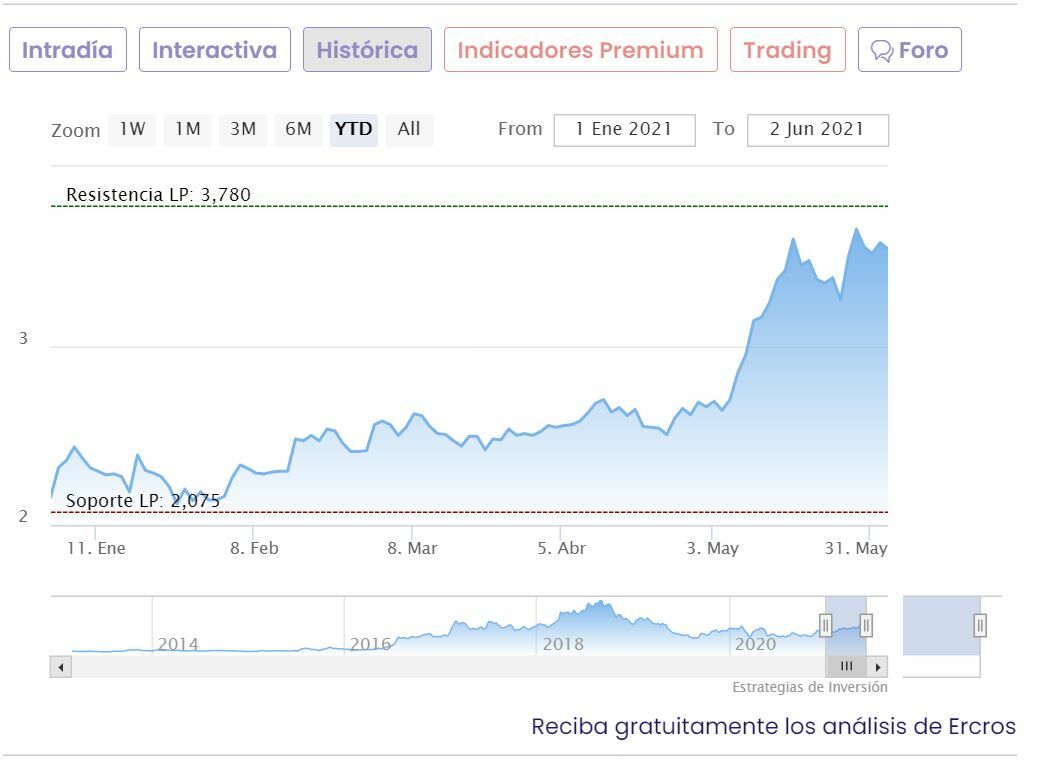Click the From date field
Screen dimensions: 1037x772
(624, 130)
